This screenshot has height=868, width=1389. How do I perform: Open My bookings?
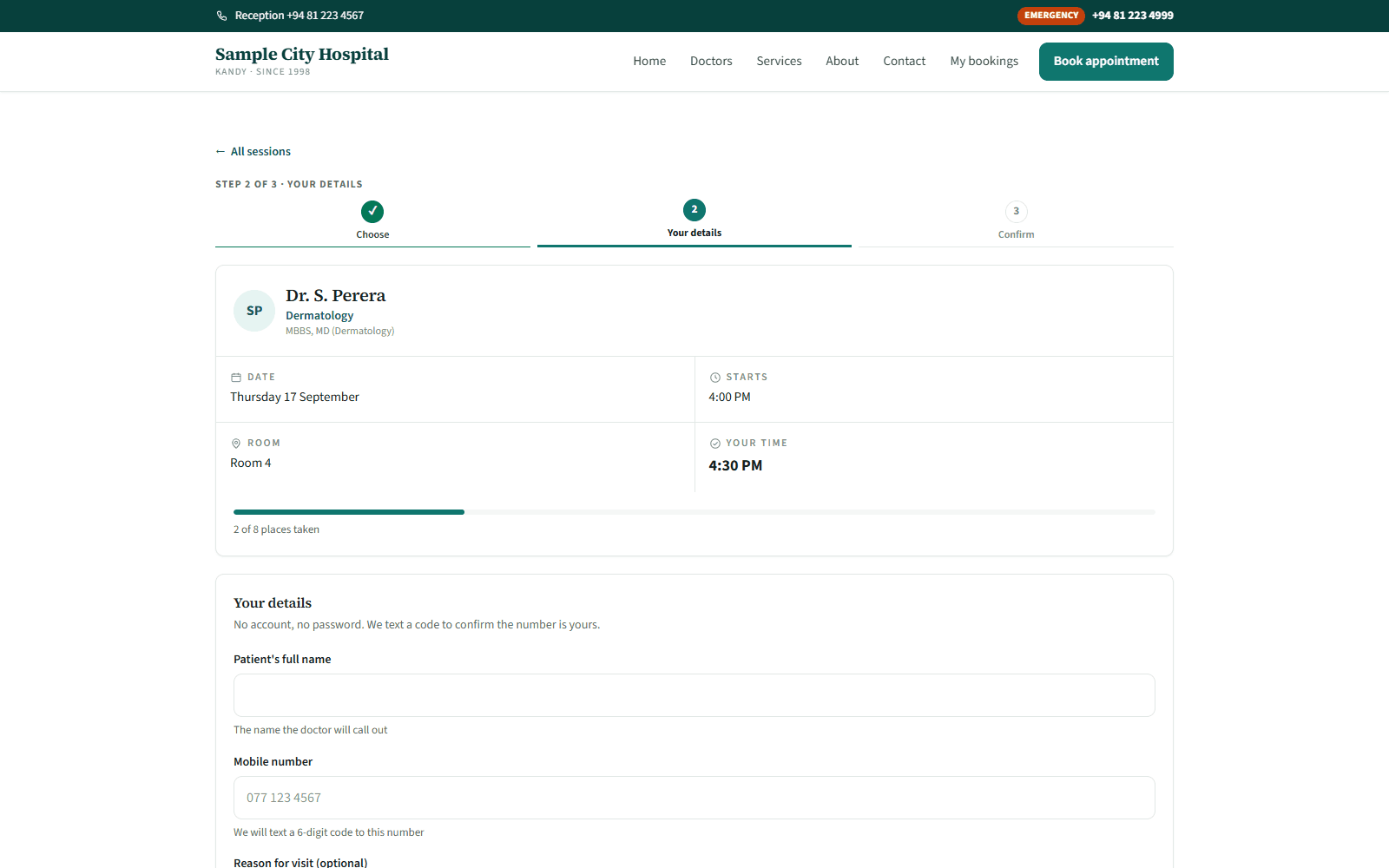point(984,61)
